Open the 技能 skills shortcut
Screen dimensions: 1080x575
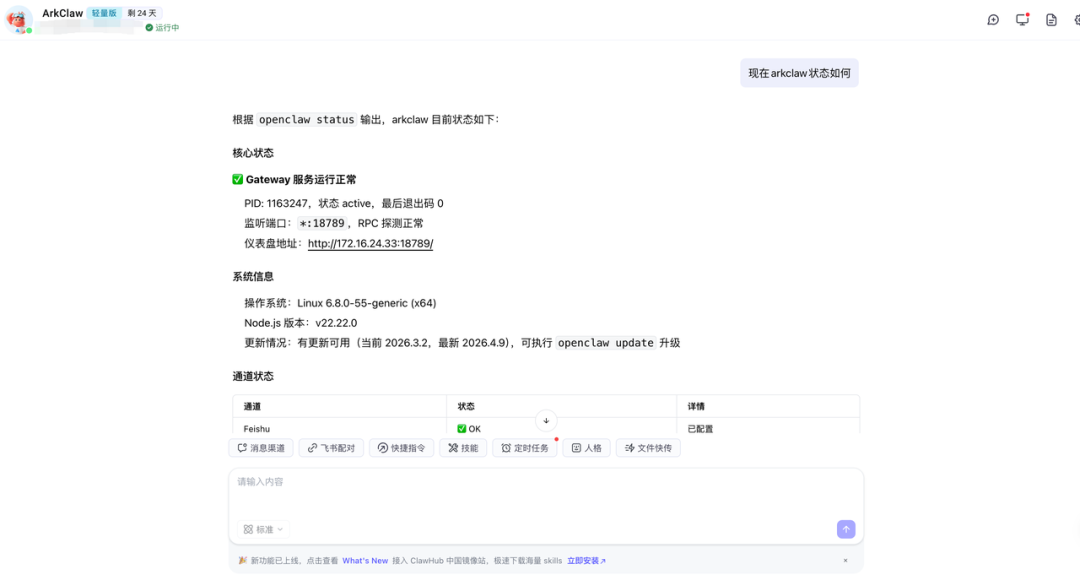click(463, 448)
